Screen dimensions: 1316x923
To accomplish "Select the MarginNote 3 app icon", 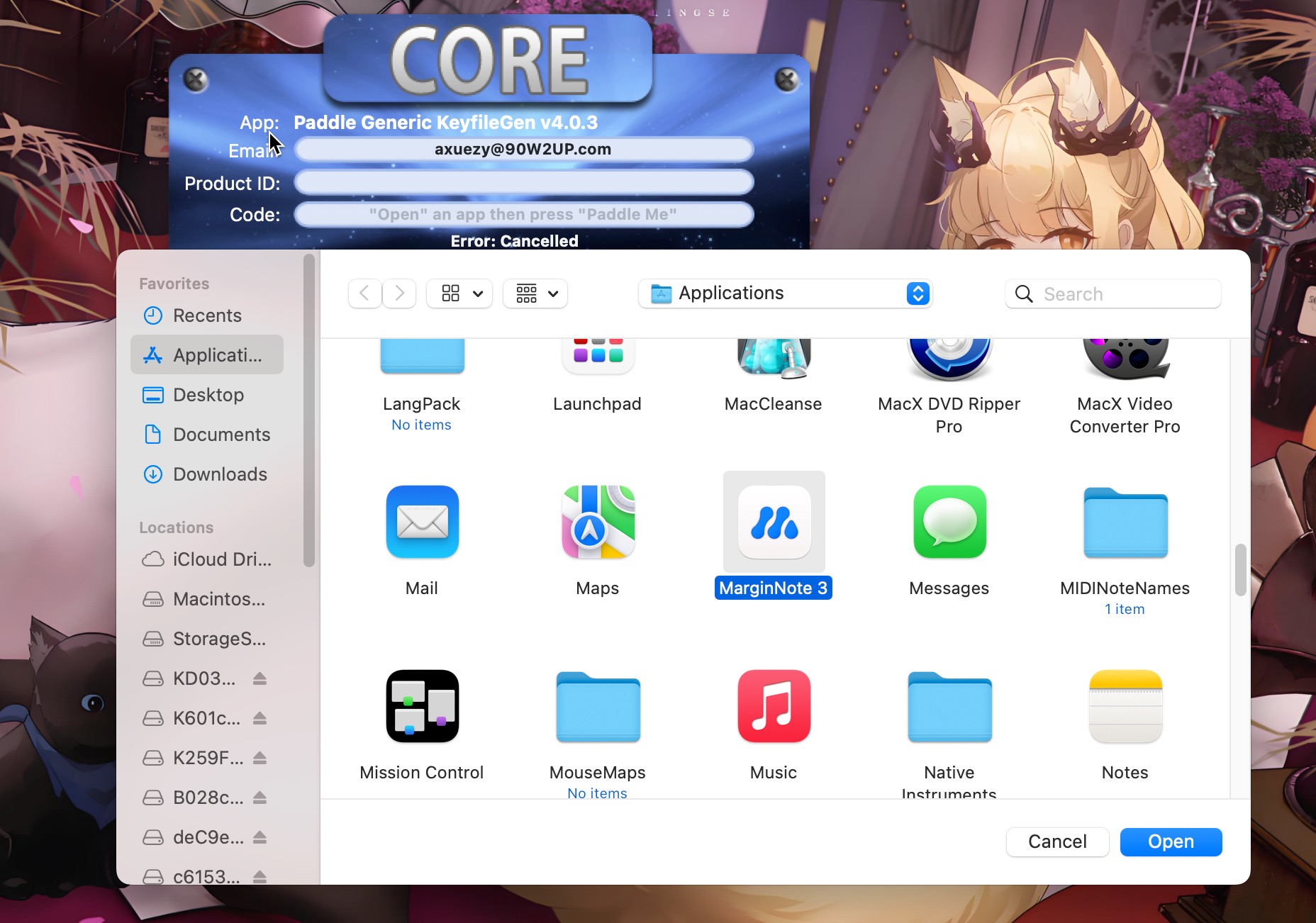I will point(774,522).
